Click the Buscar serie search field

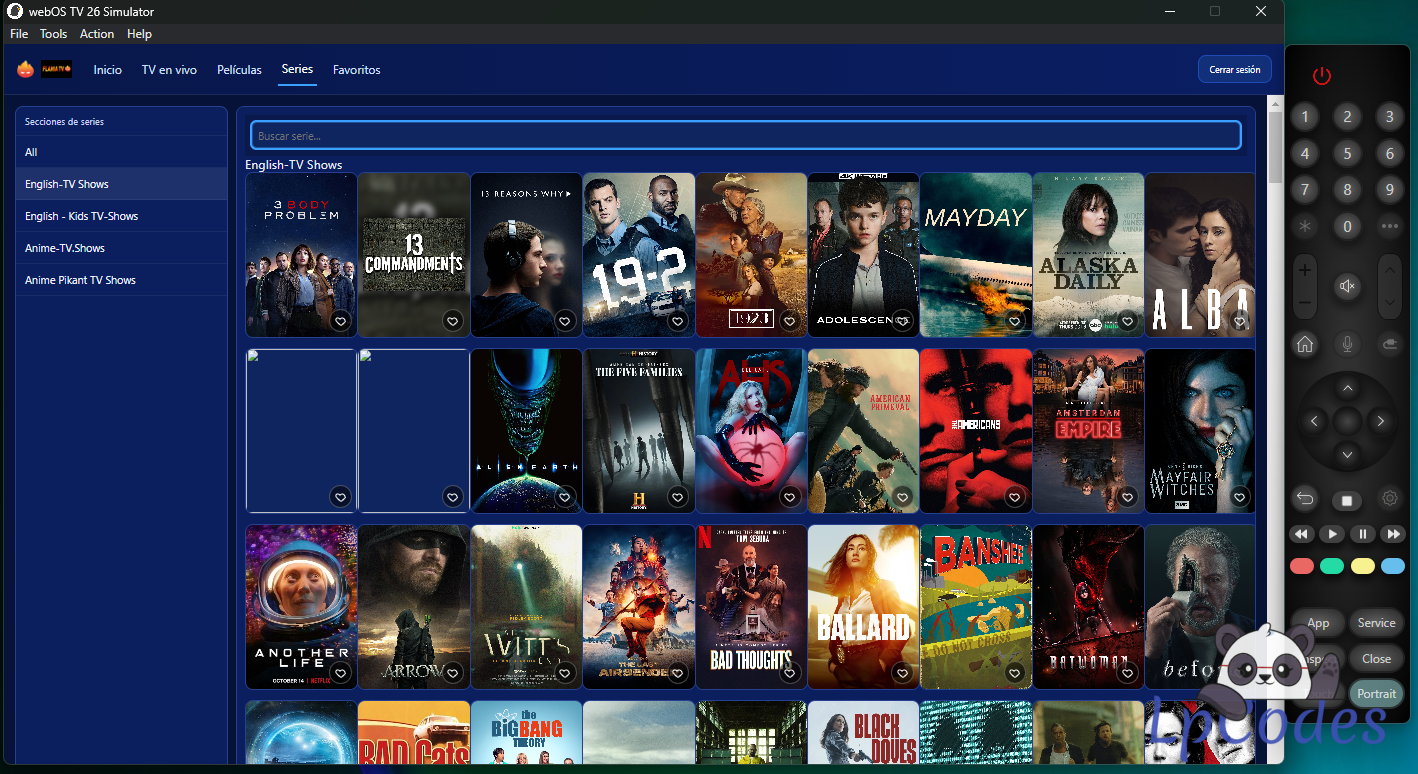(x=745, y=135)
